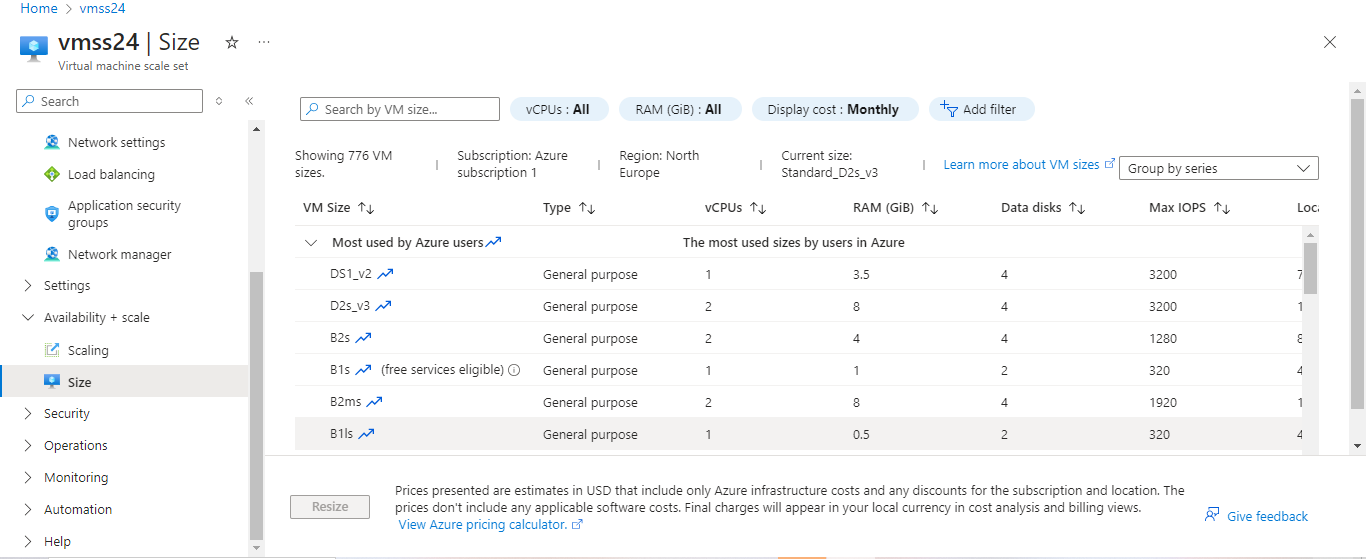
Task: Click the right-hand page vertical scrollbar
Action: [x=1357, y=250]
